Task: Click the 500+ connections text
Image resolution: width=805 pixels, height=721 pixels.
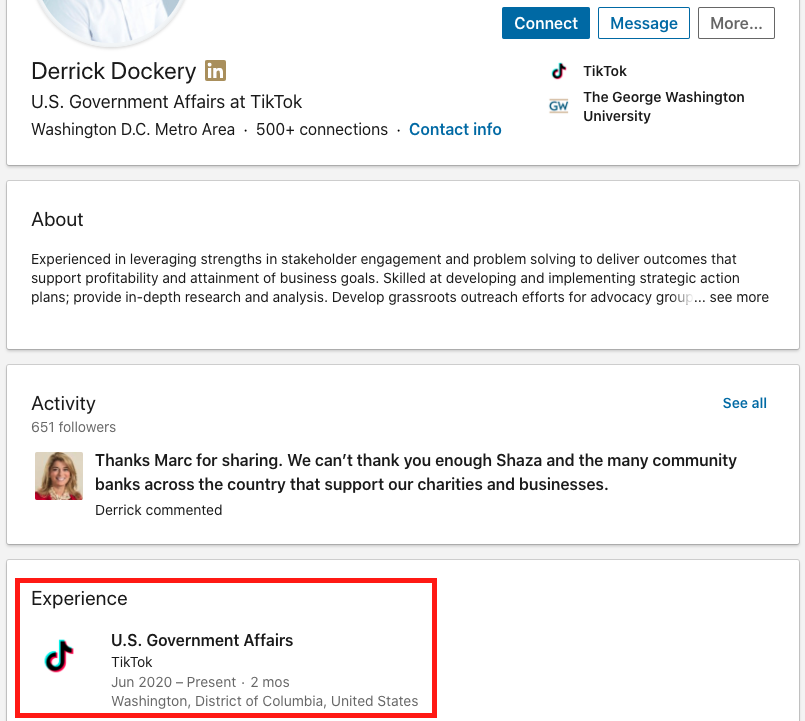Action: 322,129
